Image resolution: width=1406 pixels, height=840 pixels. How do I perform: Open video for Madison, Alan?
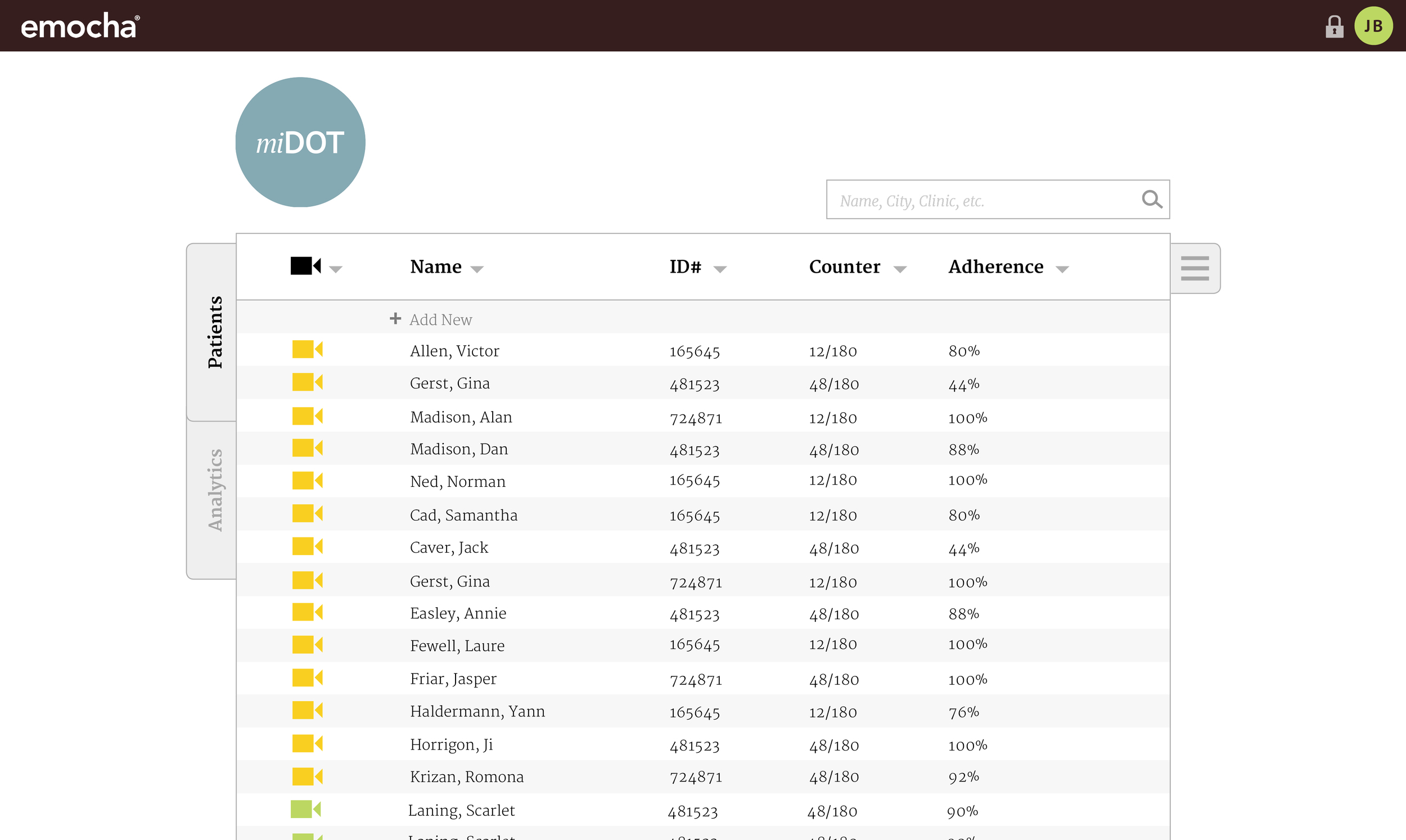coord(307,416)
